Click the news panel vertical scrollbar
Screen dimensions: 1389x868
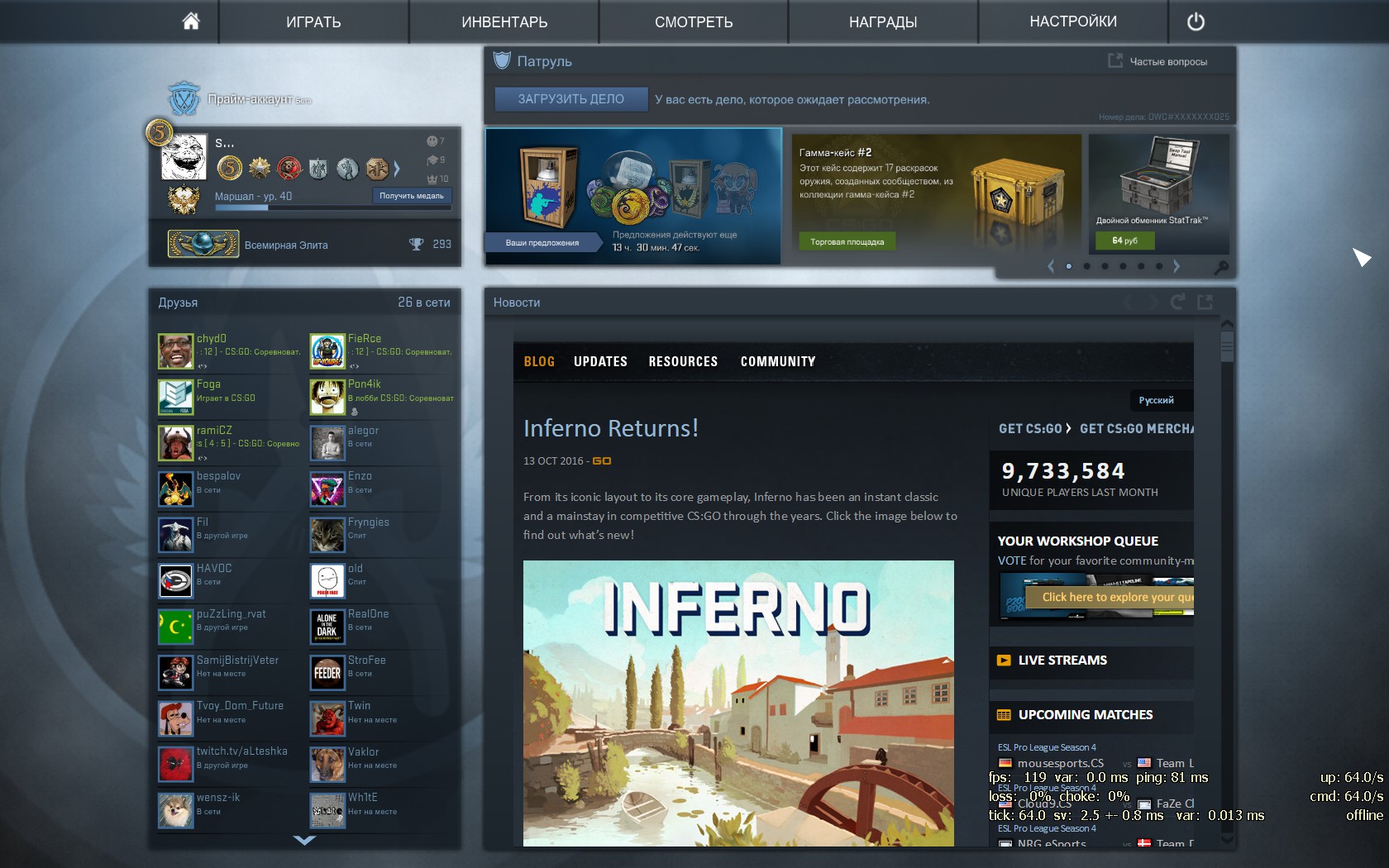click(1227, 582)
